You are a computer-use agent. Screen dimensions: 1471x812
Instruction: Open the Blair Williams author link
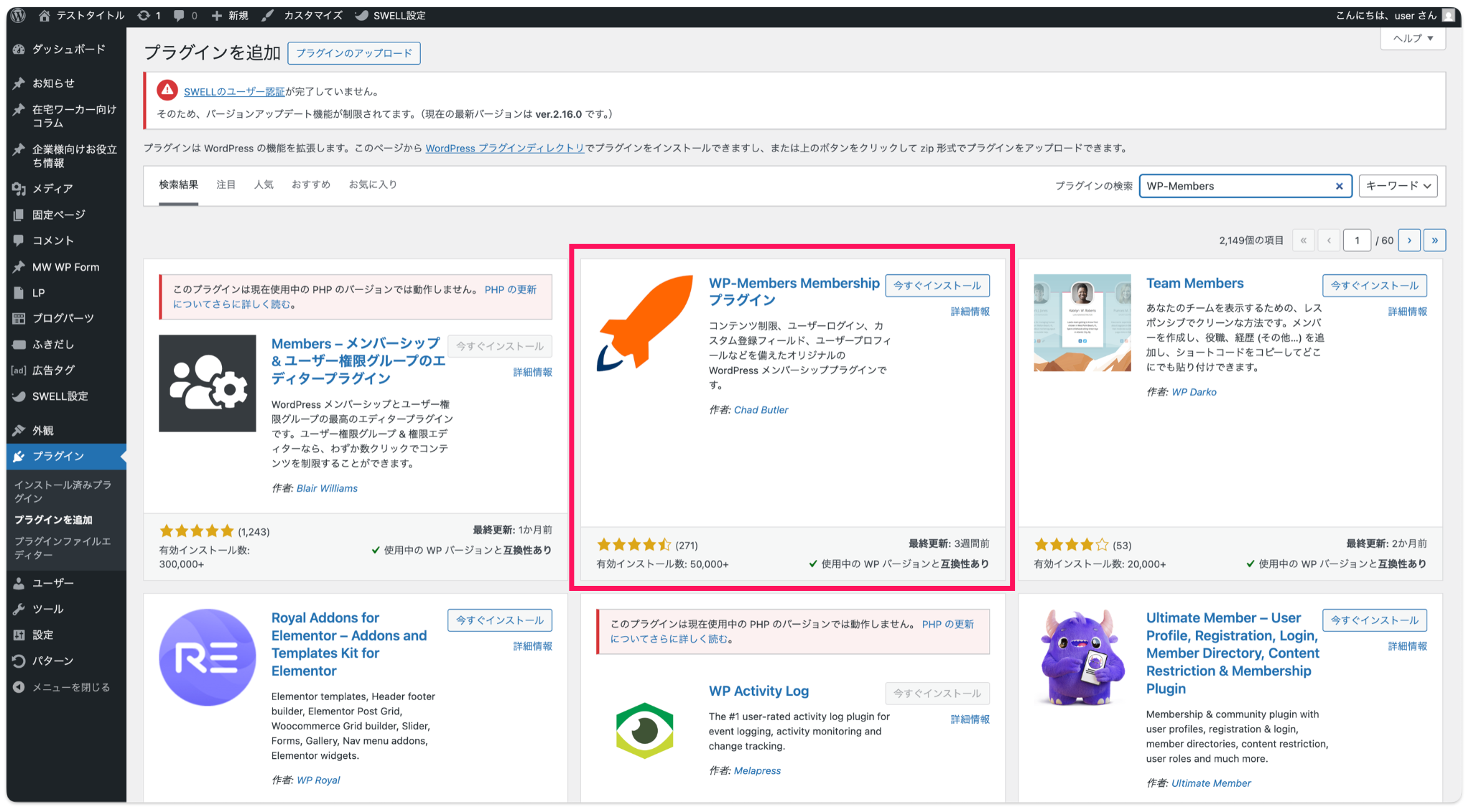pos(327,488)
